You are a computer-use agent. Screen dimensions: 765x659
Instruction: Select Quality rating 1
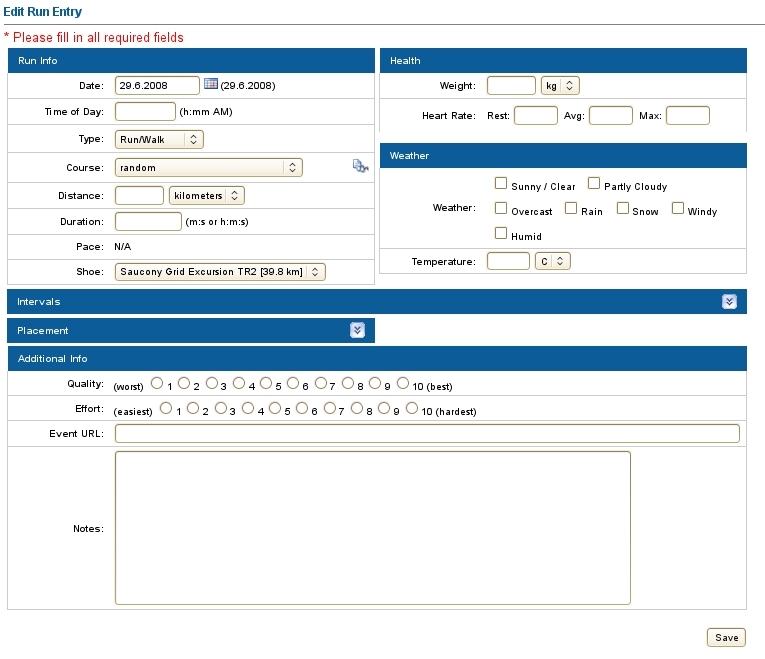157,383
